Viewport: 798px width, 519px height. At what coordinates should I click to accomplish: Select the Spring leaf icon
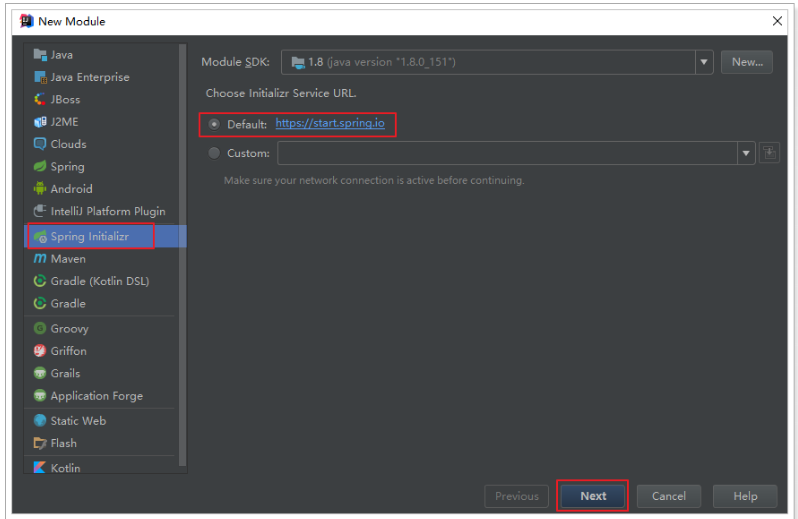(40, 166)
